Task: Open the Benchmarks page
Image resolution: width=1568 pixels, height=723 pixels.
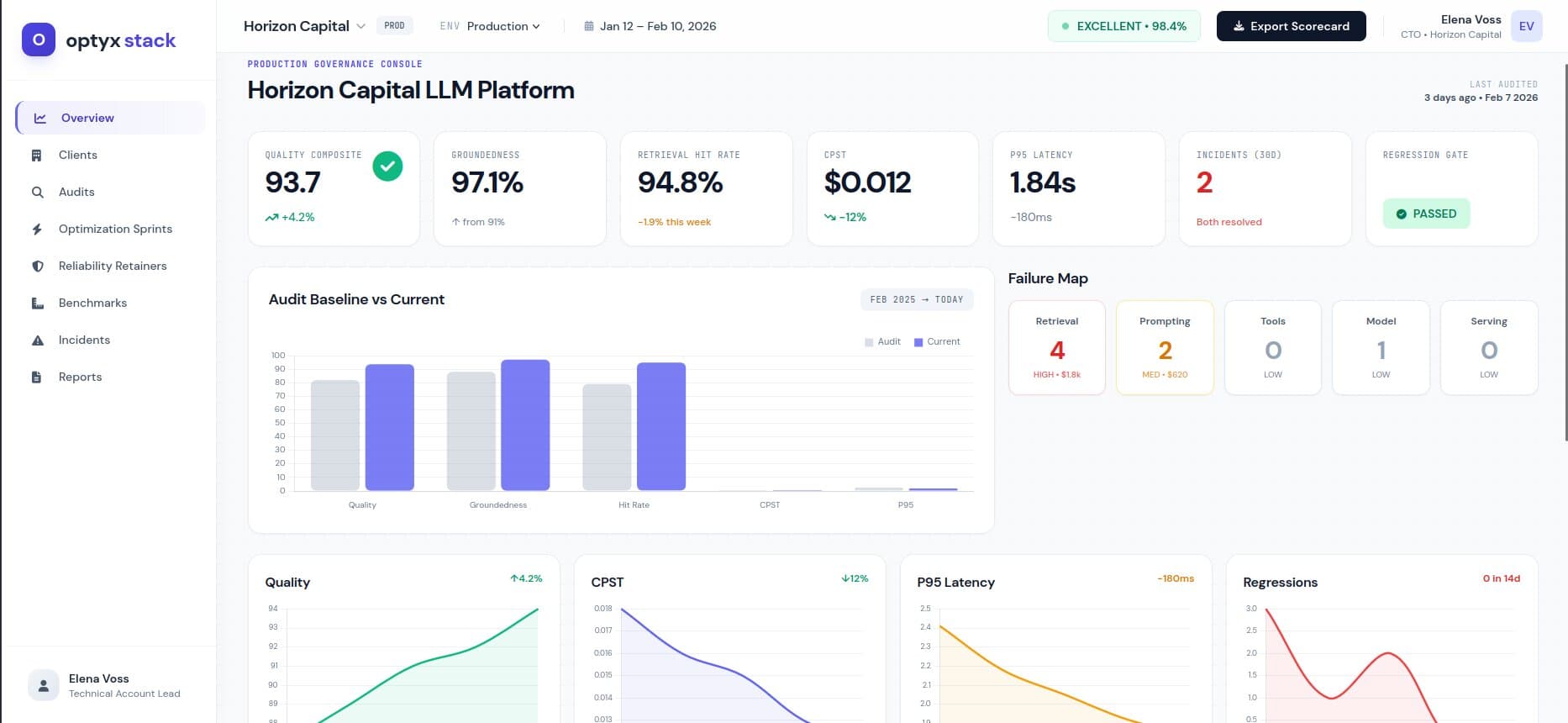Action: coord(110,303)
